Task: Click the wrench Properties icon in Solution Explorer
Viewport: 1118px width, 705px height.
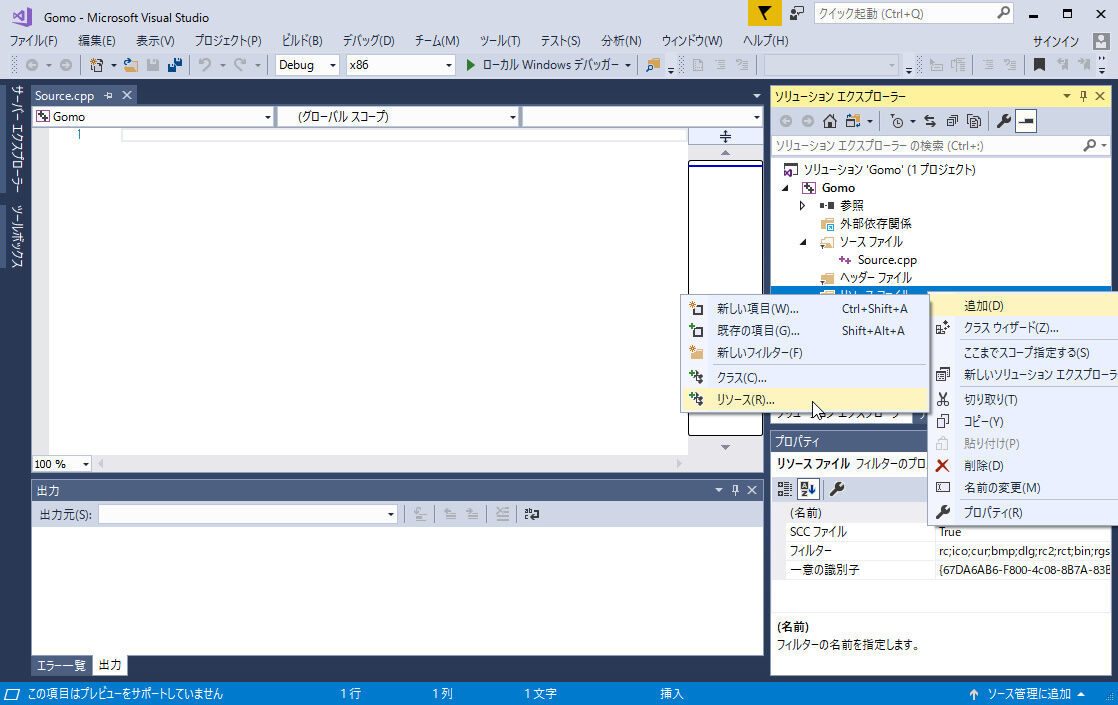Action: pos(1003,121)
